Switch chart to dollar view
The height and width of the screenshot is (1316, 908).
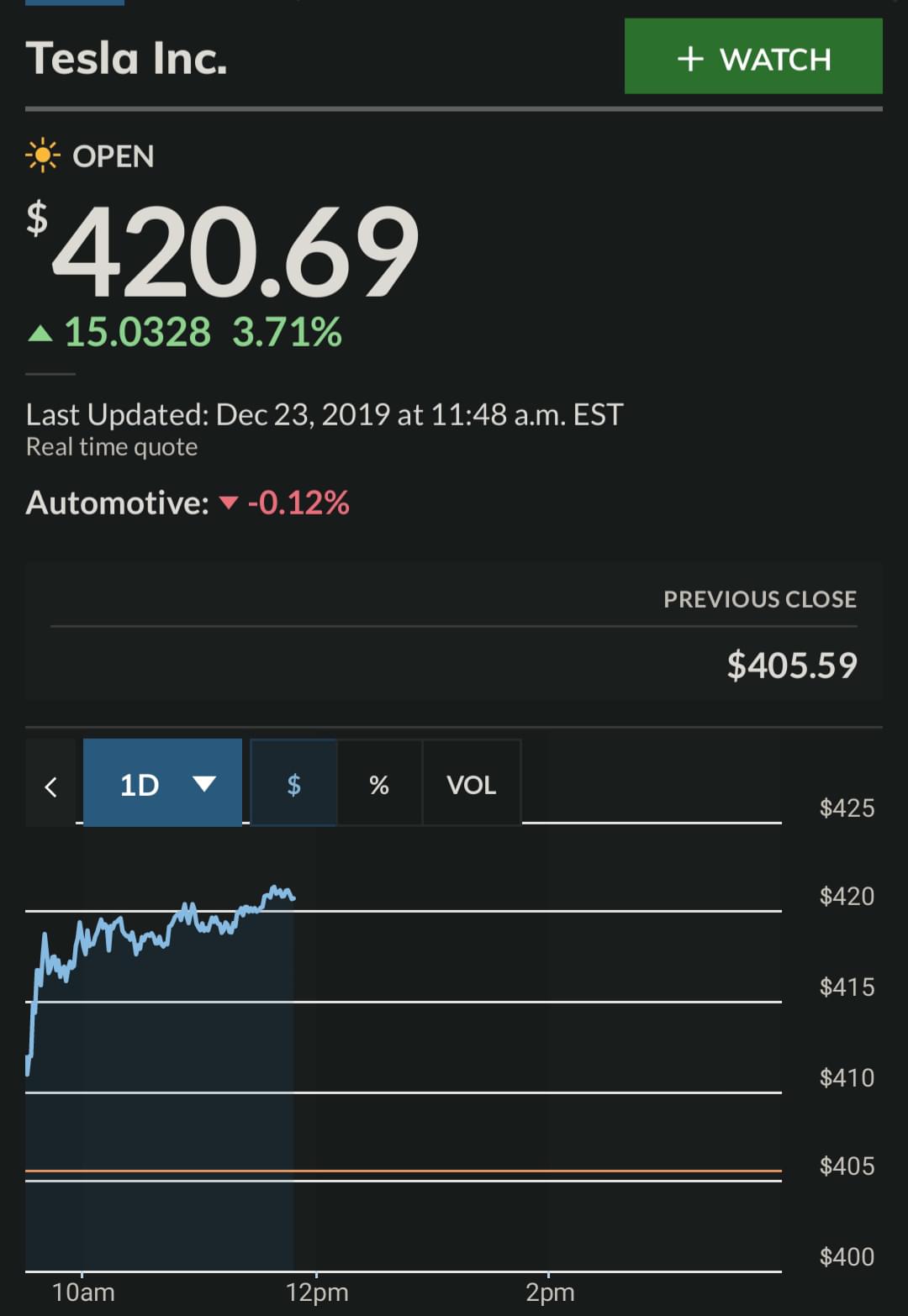[293, 784]
